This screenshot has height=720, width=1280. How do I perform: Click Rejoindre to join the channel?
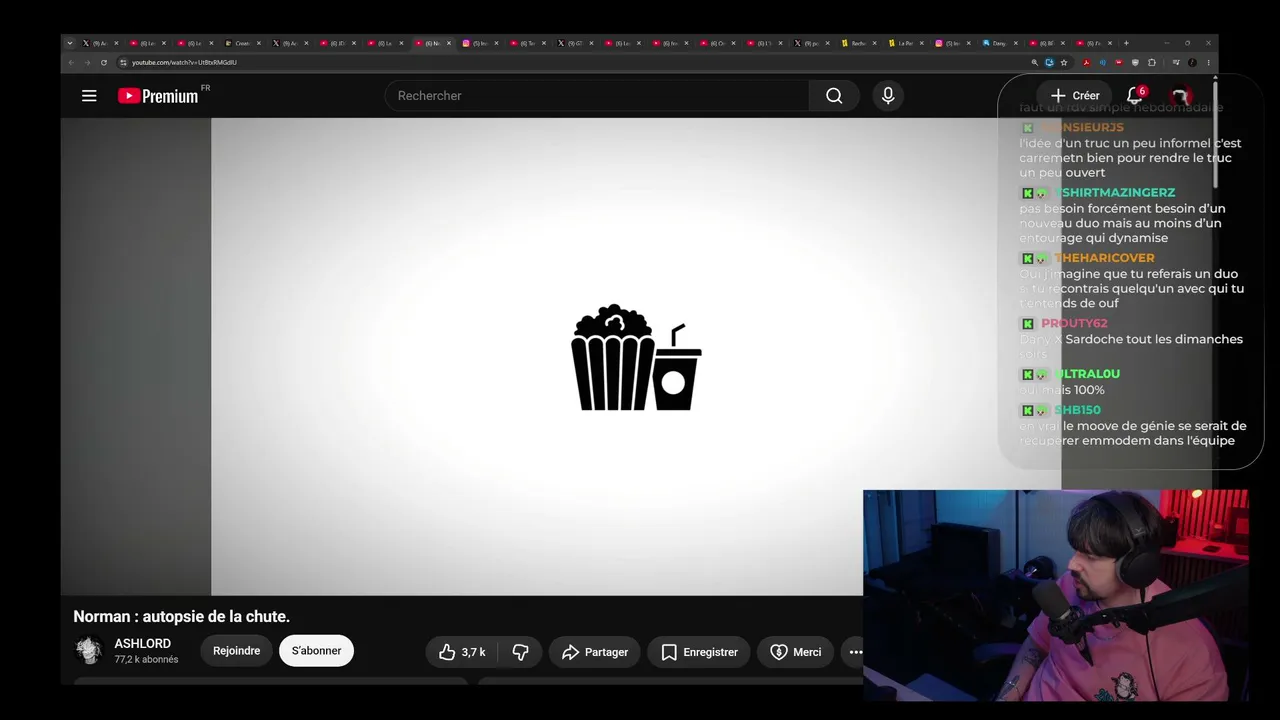coord(237,651)
